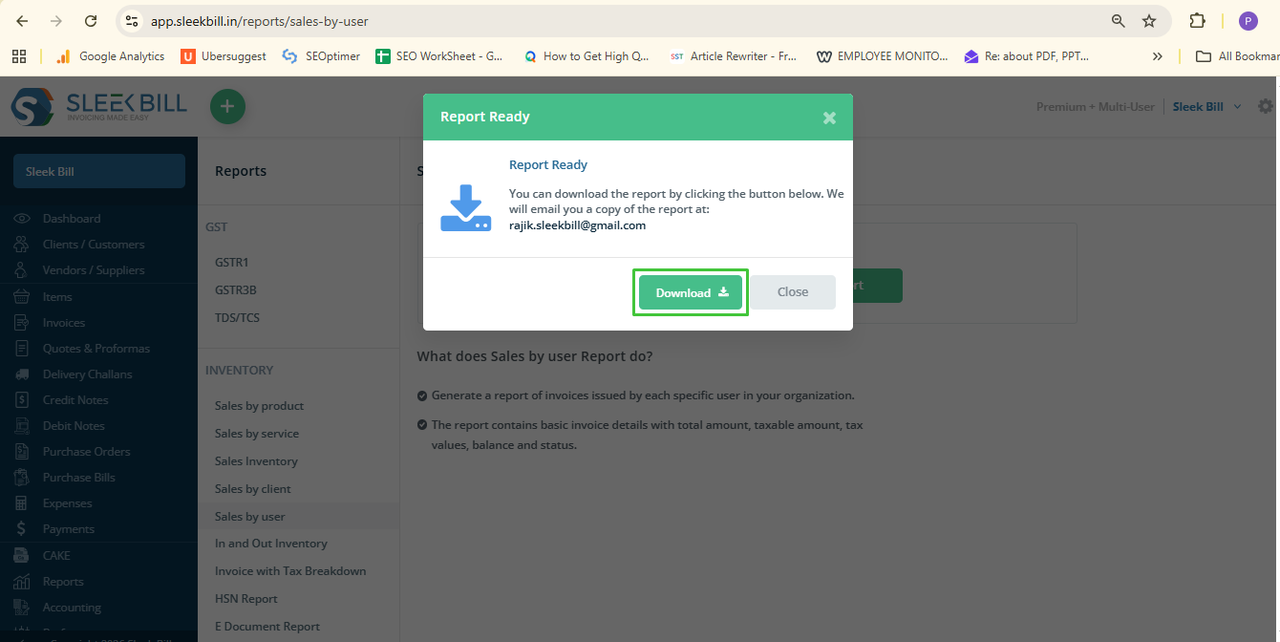Open Sales by product report
Viewport: 1280px width, 642px height.
[x=259, y=406]
